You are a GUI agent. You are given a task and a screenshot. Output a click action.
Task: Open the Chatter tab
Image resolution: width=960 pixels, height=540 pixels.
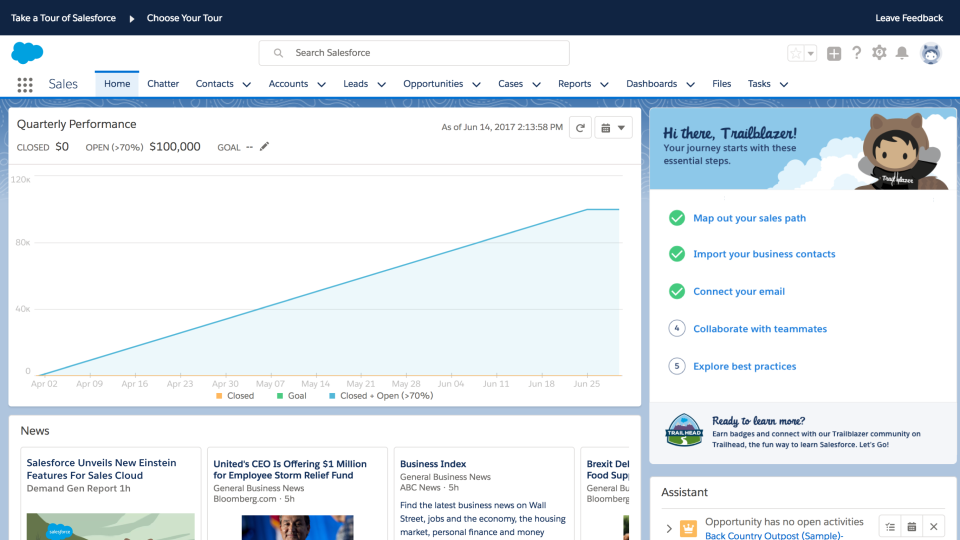tap(163, 84)
